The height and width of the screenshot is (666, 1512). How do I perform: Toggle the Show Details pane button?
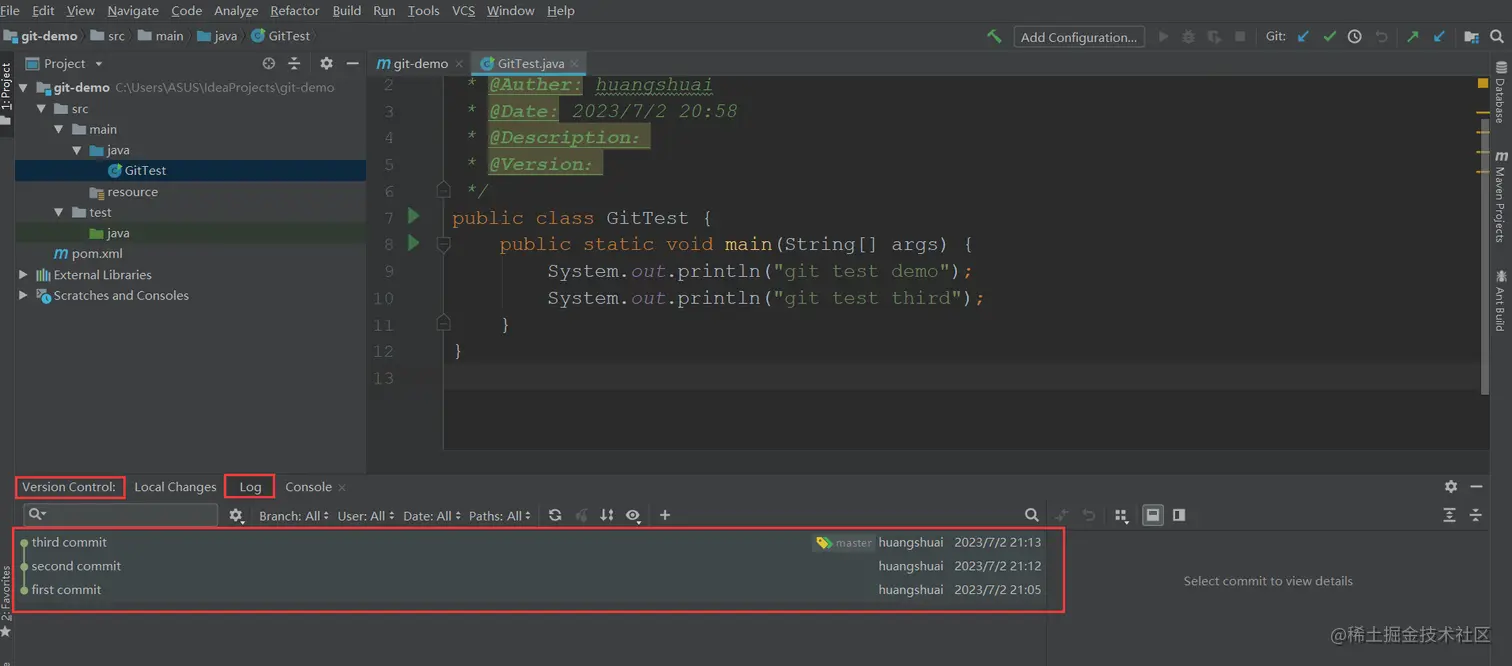click(1153, 515)
